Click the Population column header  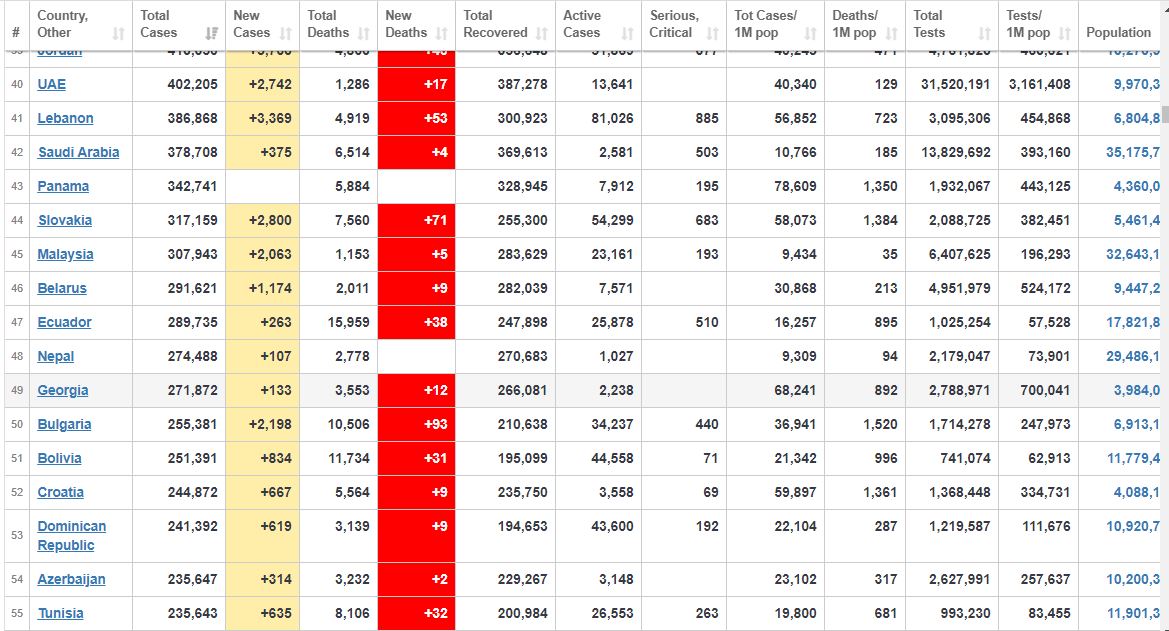[1118, 32]
